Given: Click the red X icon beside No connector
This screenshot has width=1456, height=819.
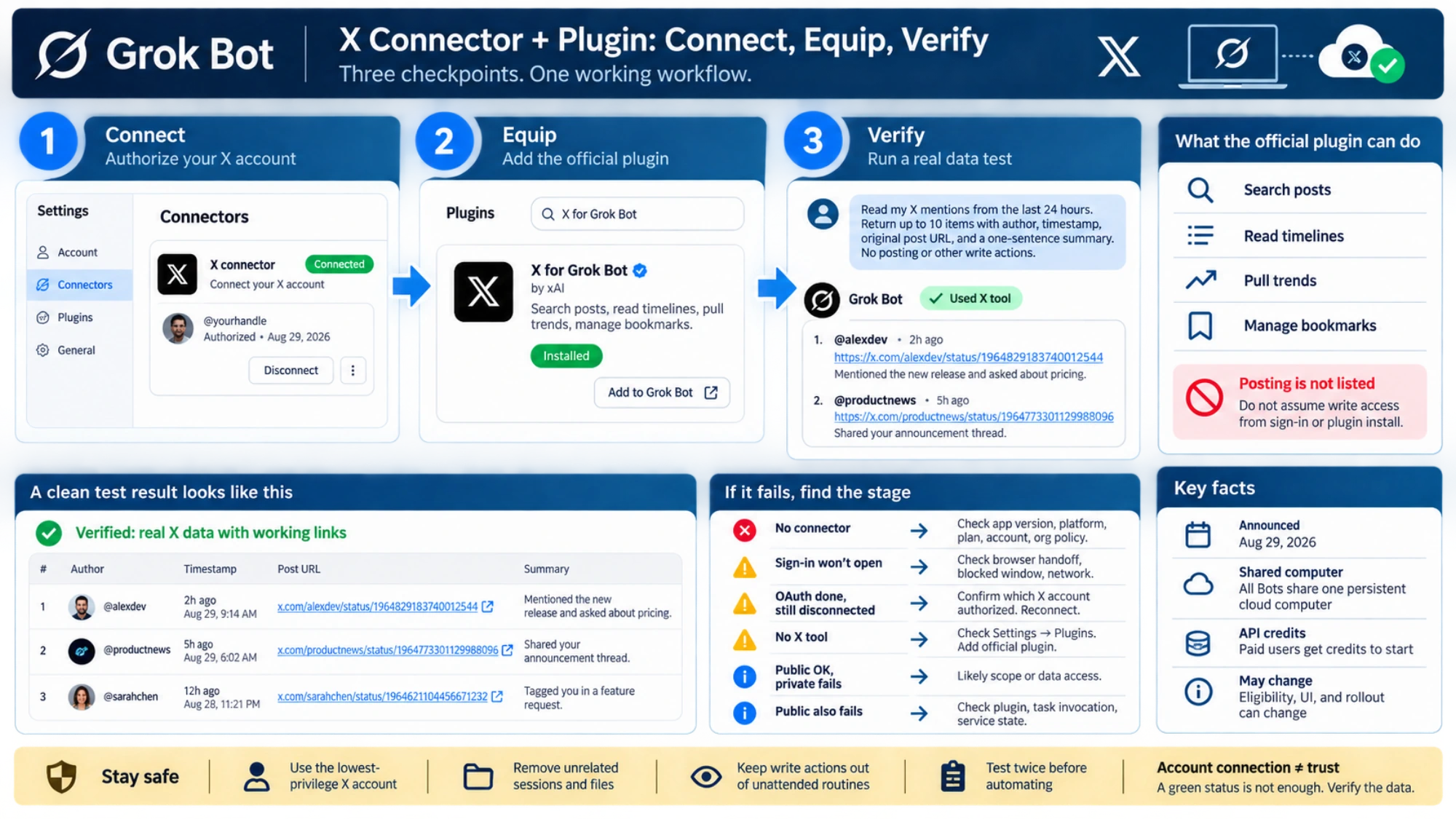Looking at the screenshot, I should [x=744, y=530].
